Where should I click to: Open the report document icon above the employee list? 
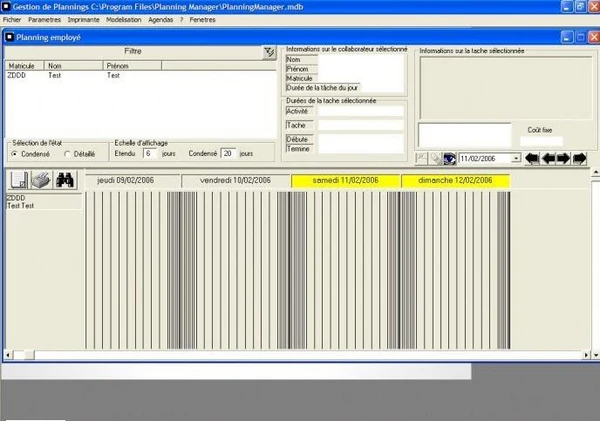pos(18,179)
